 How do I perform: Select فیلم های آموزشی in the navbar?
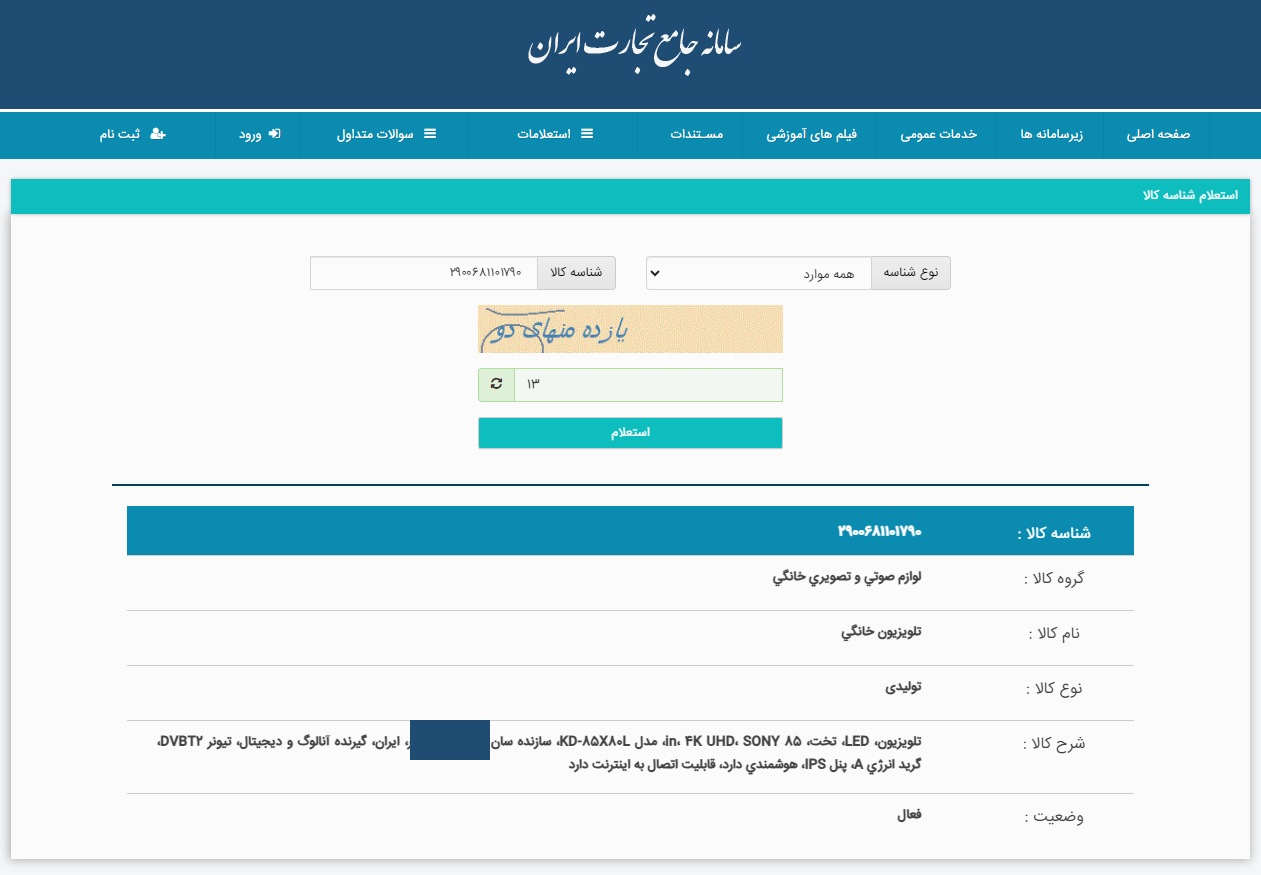tap(814, 133)
